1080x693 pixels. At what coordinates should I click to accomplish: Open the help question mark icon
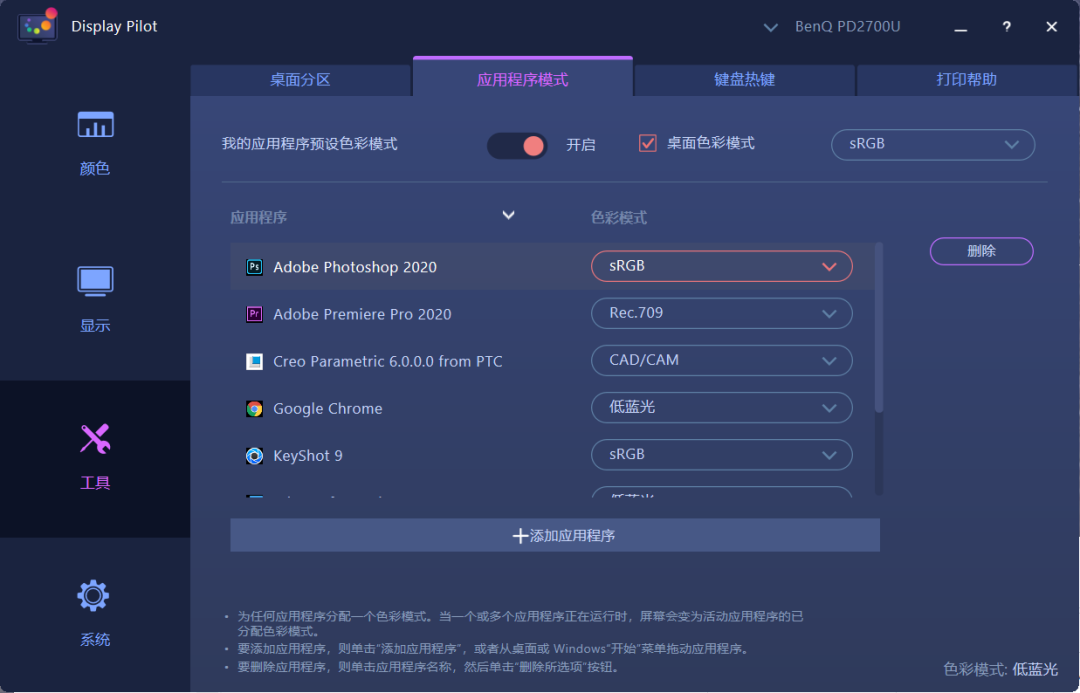tap(1006, 27)
